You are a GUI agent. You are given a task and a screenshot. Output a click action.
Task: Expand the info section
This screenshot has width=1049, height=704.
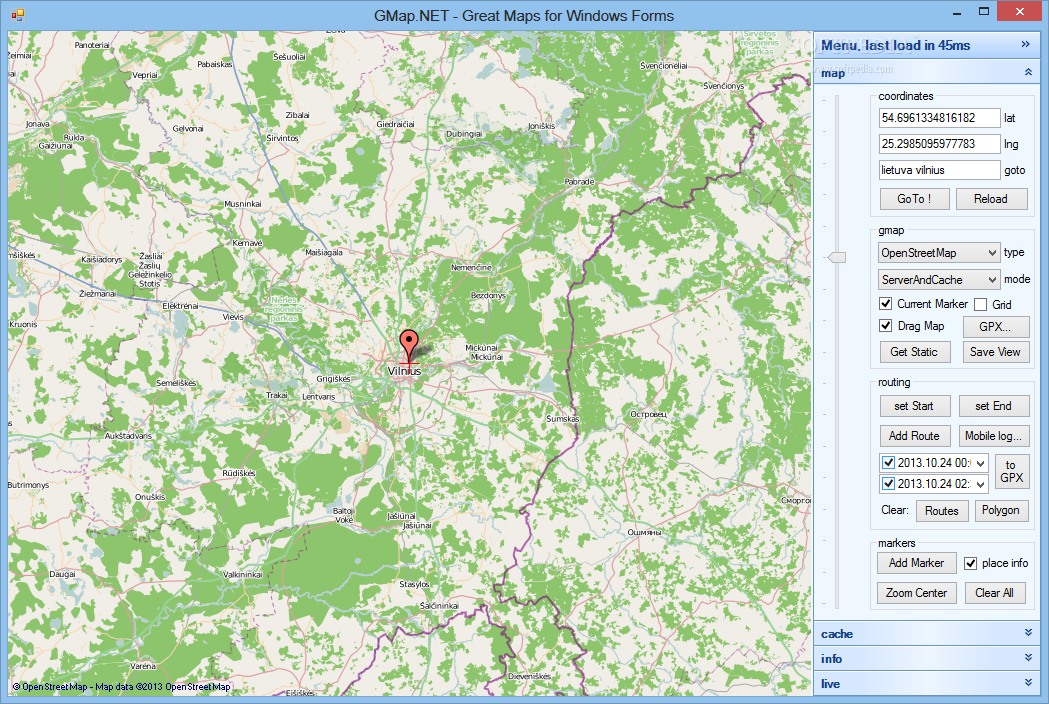coord(1028,658)
